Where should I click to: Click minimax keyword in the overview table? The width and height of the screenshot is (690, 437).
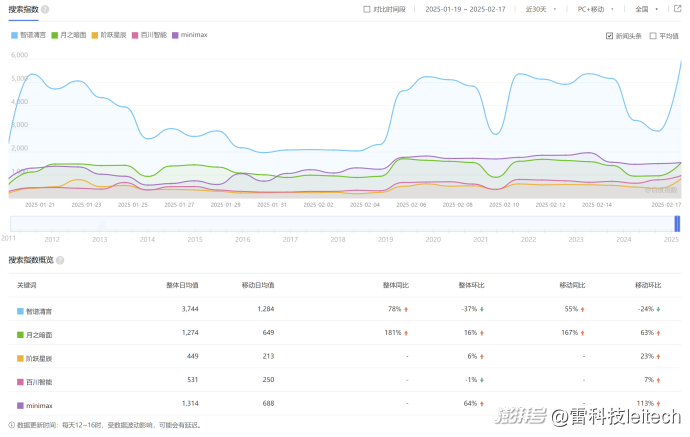(39, 406)
